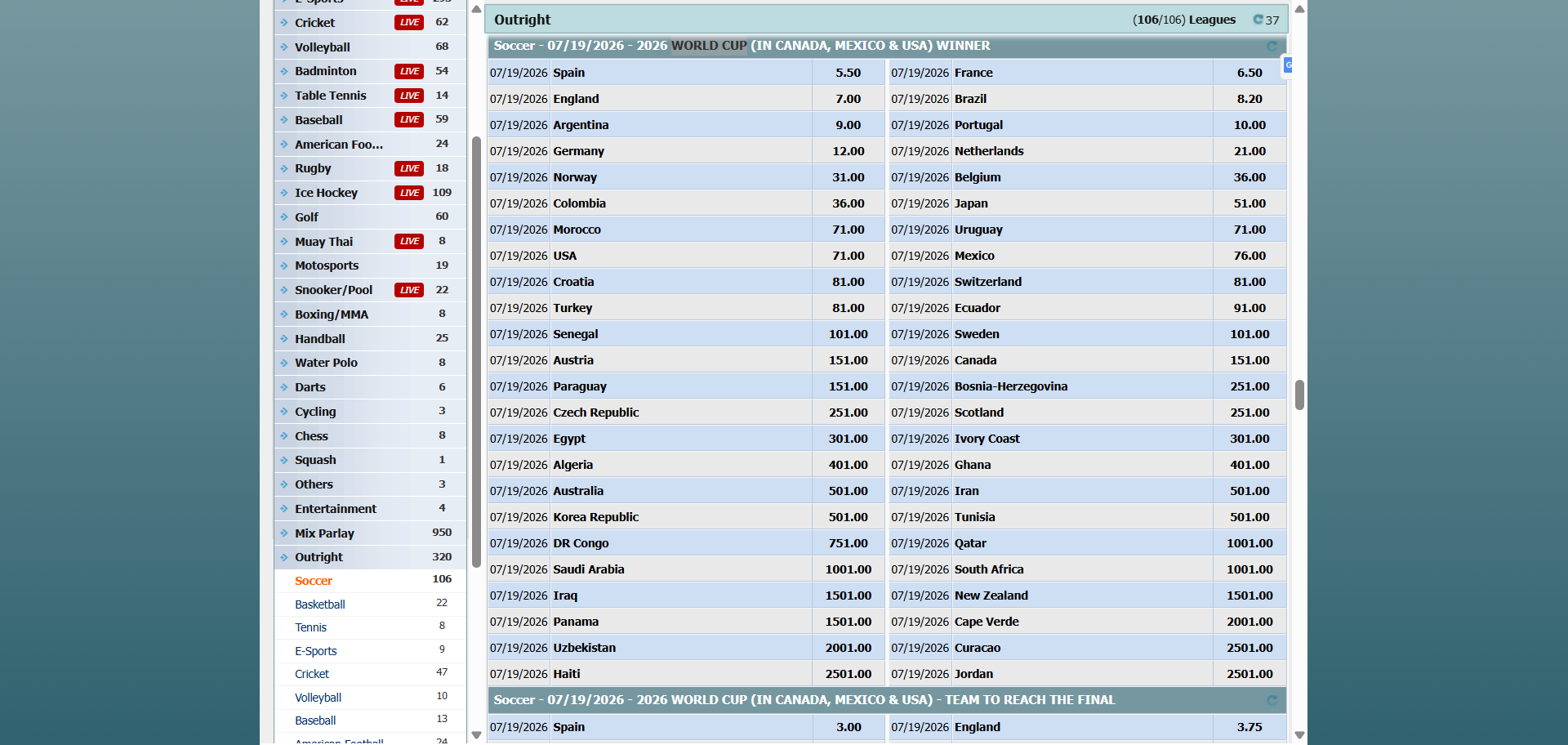
Task: Click the LIVE badge beside Badminton
Action: [409, 71]
